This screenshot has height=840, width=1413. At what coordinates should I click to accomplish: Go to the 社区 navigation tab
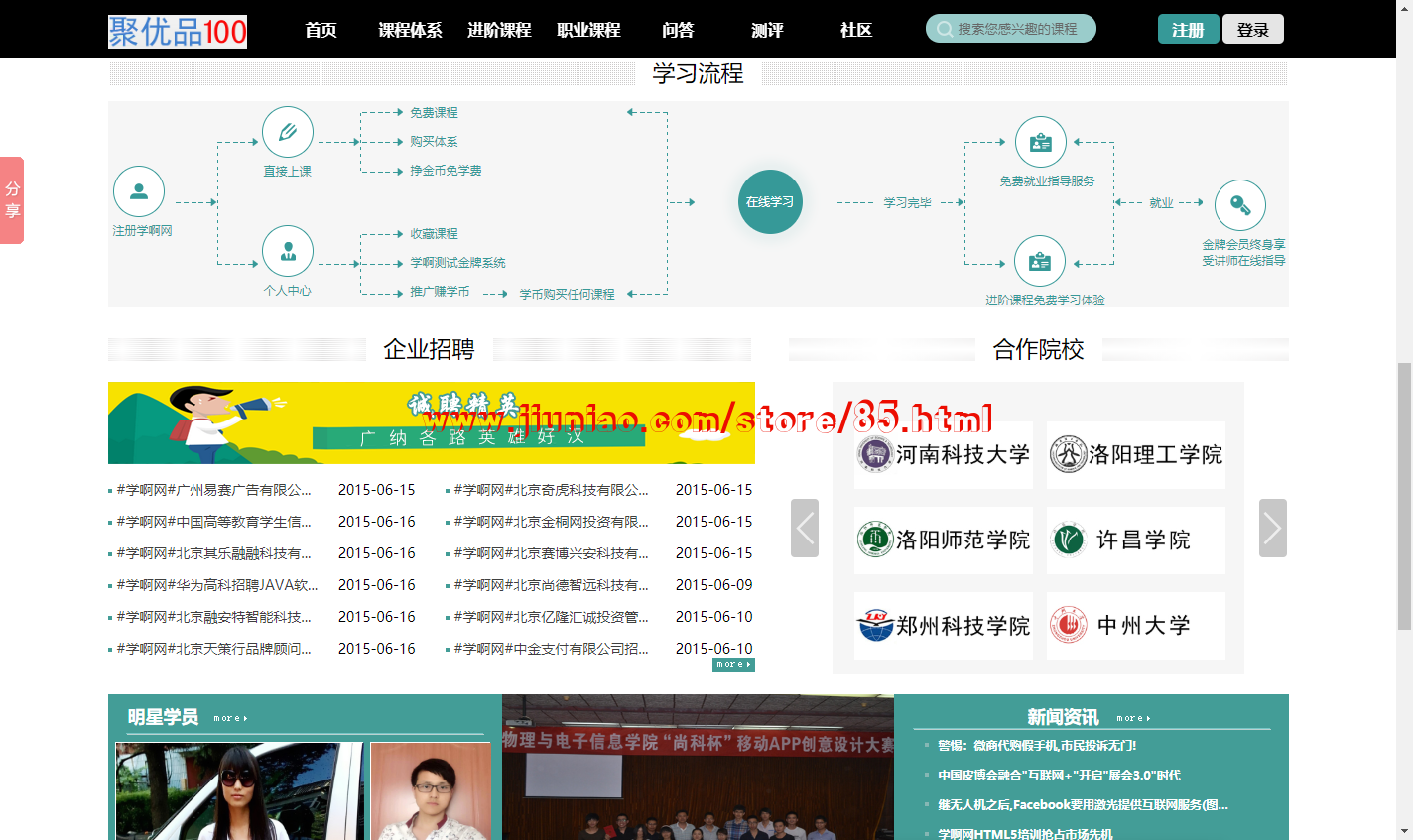coord(855,30)
